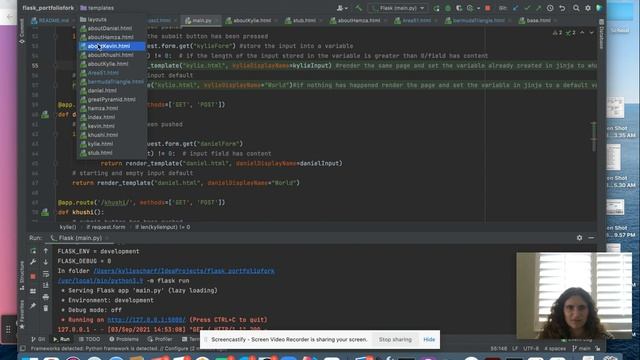The image size is (640, 360).
Task: Open the user account dropdown in toolbar
Action: pyautogui.click(x=342, y=8)
